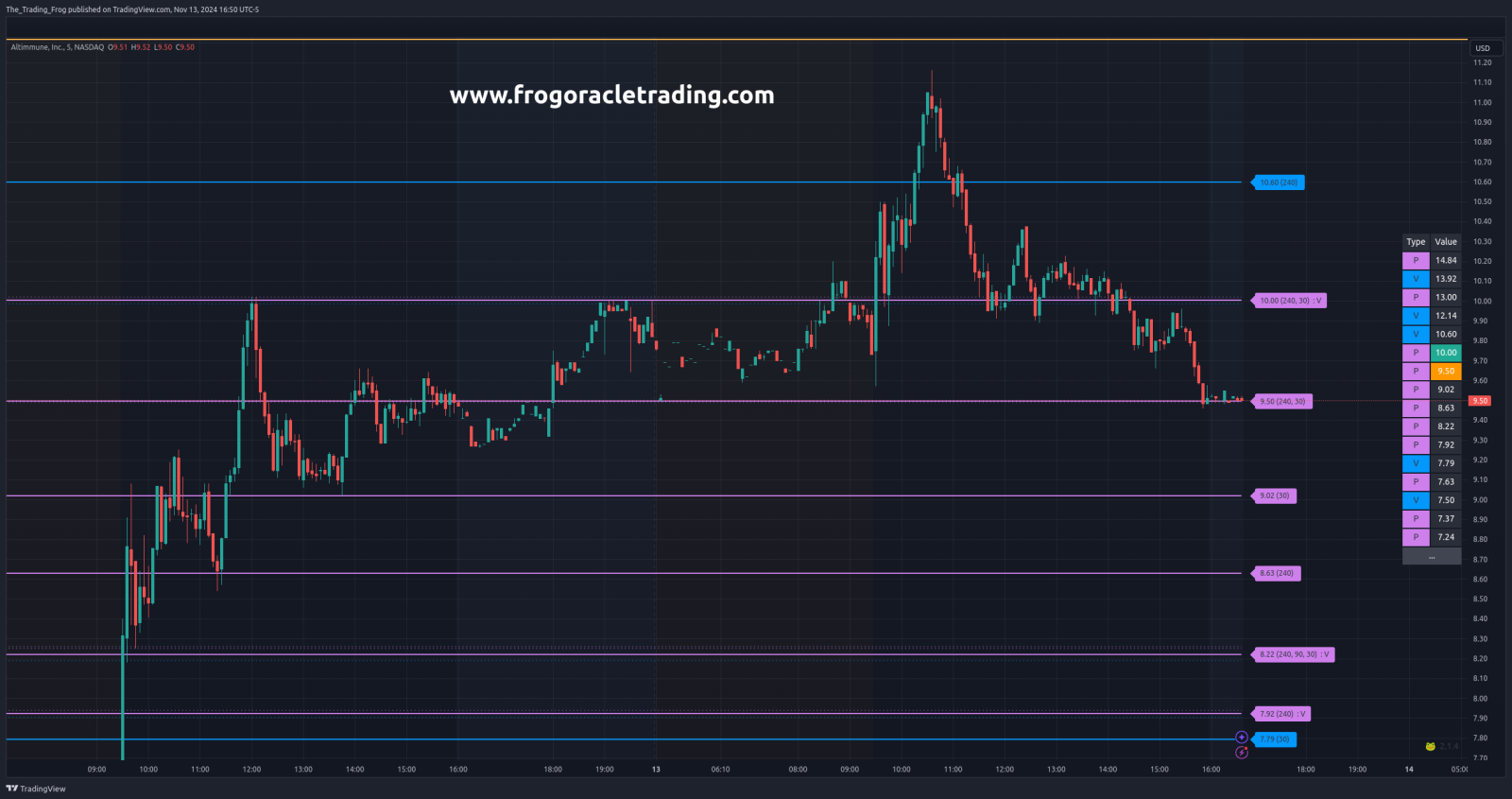Image resolution: width=1512 pixels, height=799 pixels.
Task: Click the 7.37 value in the table
Action: tap(1446, 518)
